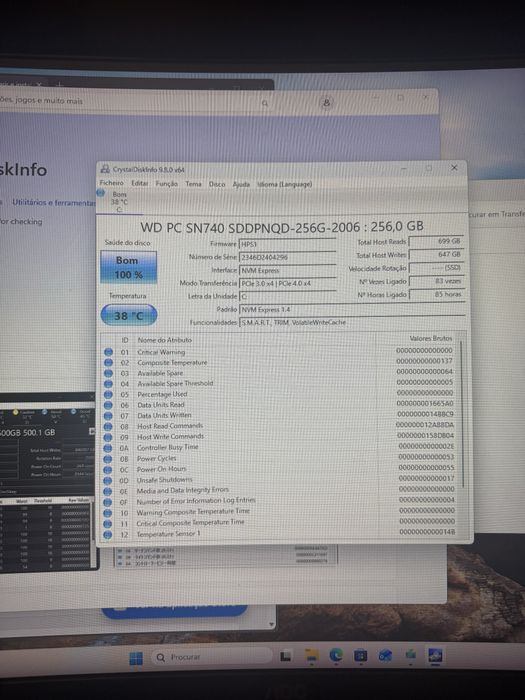Click the status icon of Percentage Used row

tap(108, 395)
